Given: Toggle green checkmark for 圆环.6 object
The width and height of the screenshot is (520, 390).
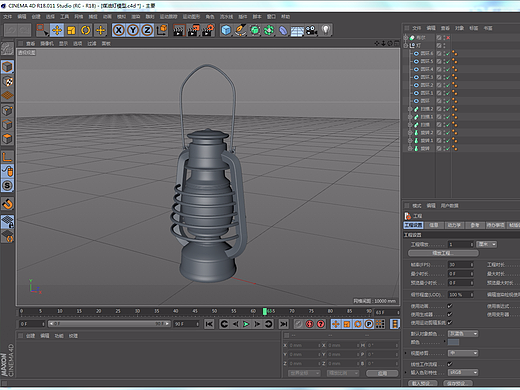Looking at the screenshot, I should click(x=448, y=53).
